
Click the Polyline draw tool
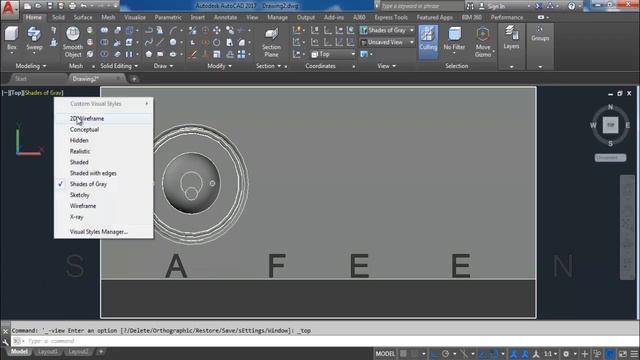coord(149,30)
